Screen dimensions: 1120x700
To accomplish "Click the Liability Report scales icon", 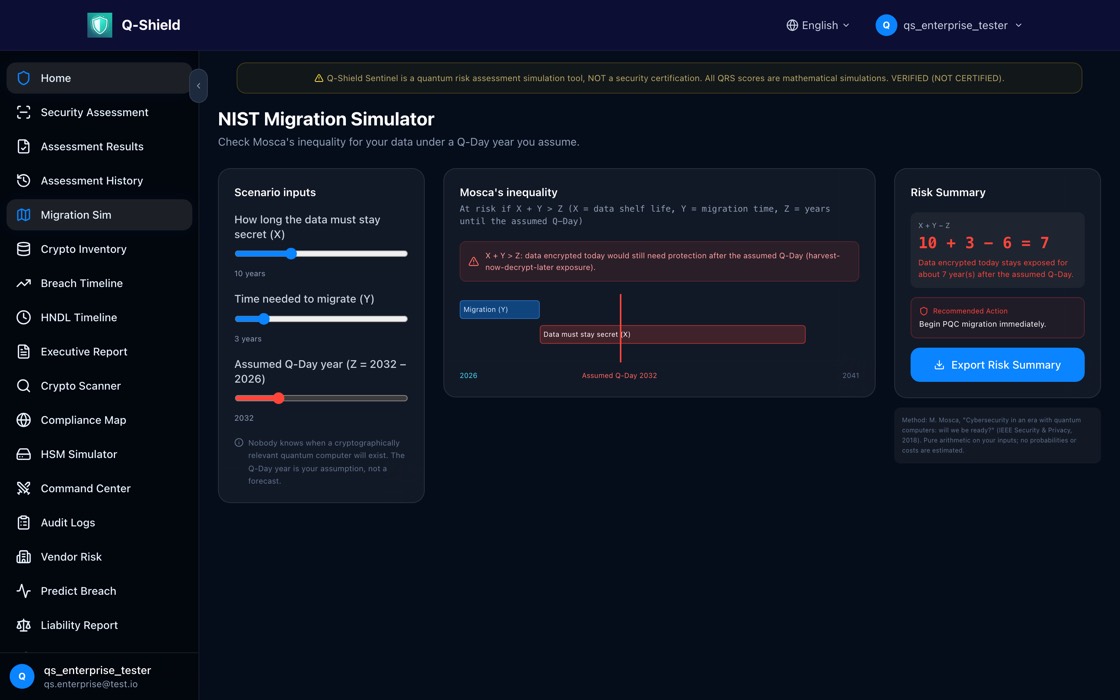I will coord(24,626).
